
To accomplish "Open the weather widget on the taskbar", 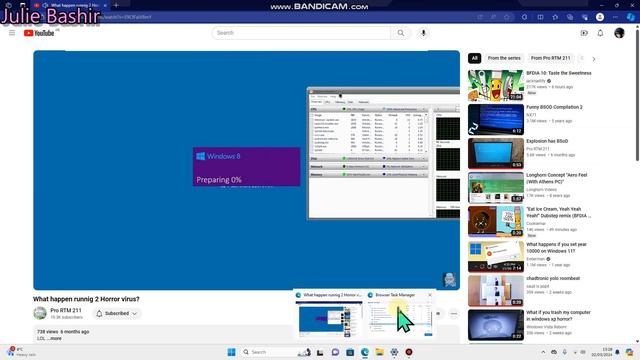I will click(21, 352).
